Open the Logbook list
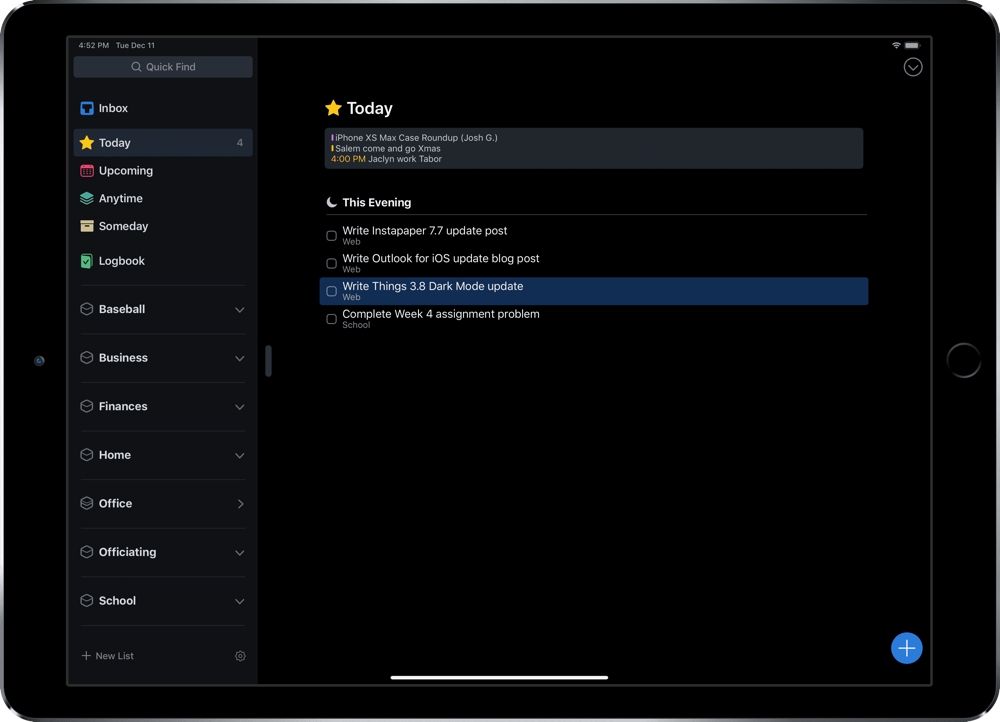This screenshot has width=1000, height=722. 163,261
